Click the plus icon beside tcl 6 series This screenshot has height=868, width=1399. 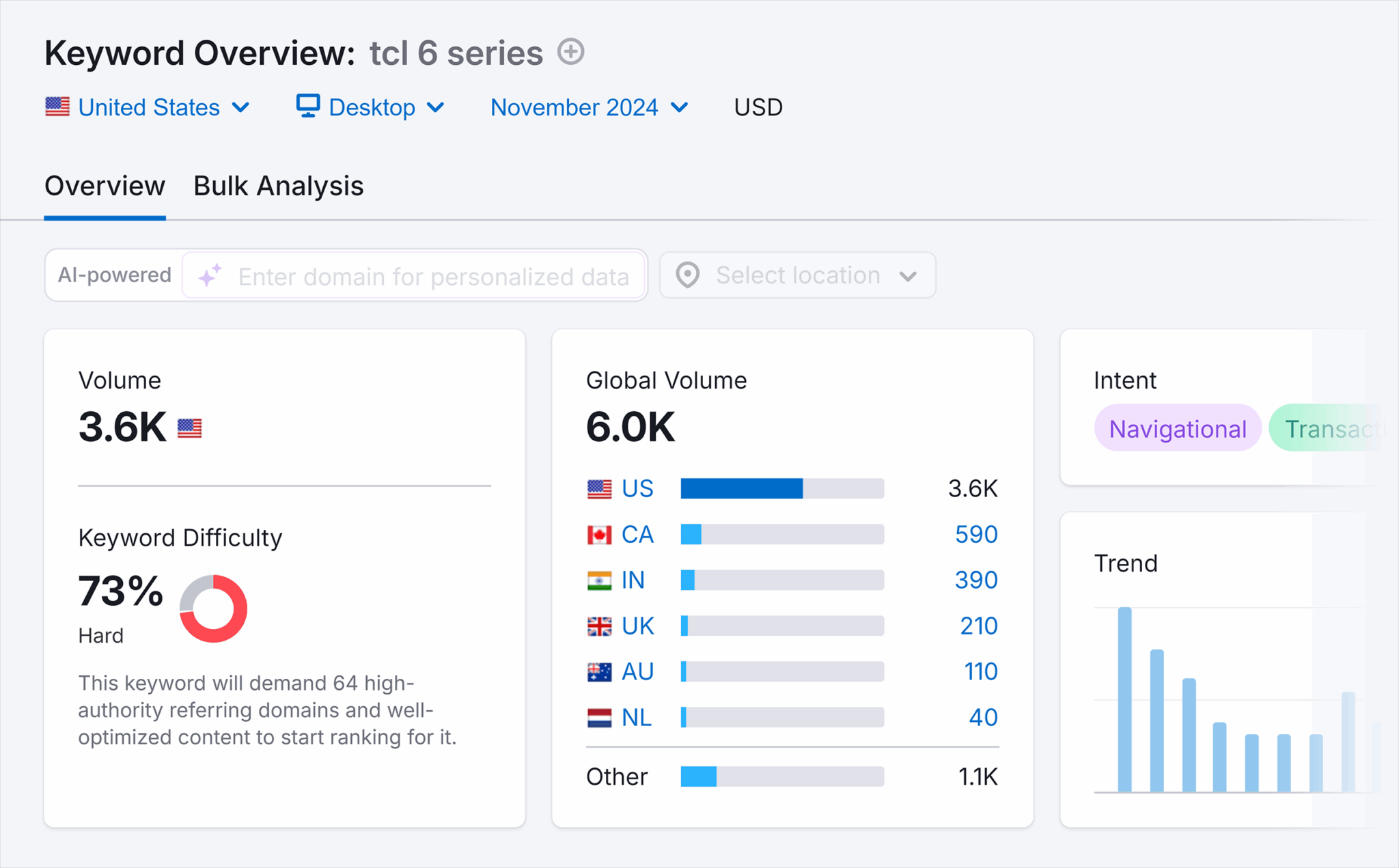[x=570, y=52]
